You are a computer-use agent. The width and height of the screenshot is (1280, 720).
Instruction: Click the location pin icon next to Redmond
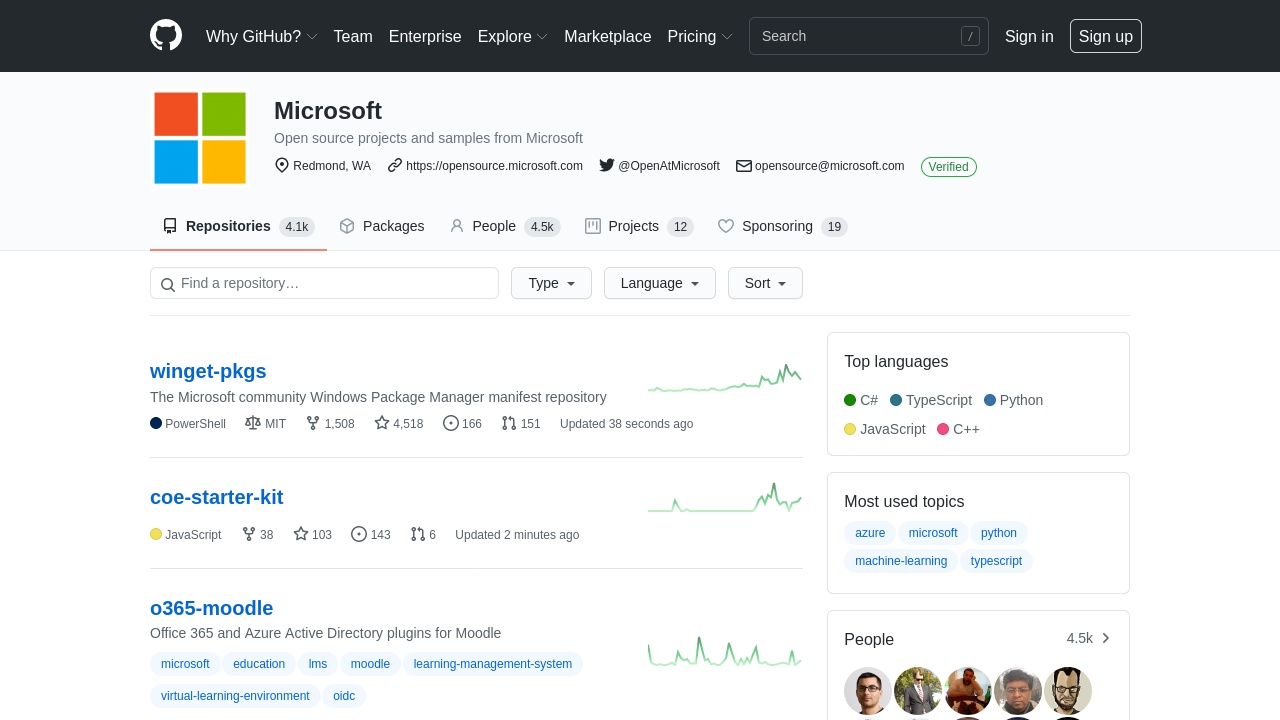[x=282, y=165]
